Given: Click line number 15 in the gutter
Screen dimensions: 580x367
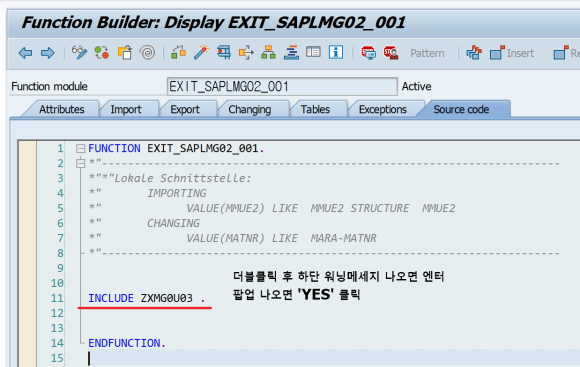Looking at the screenshot, I should coord(57,358).
